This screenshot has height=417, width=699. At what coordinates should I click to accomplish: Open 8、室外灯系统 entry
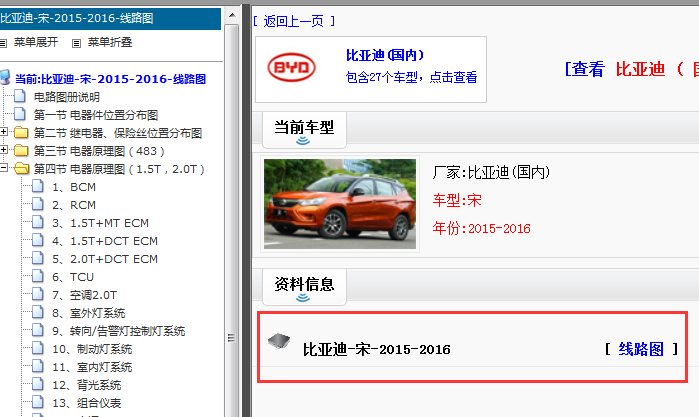click(88, 313)
